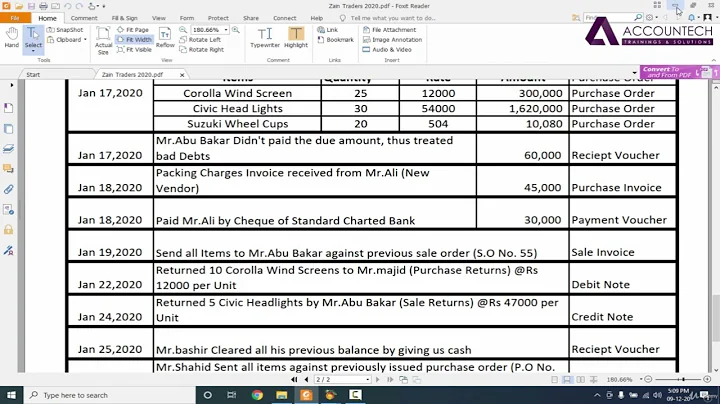Select the Typewriter tool

[x=265, y=38]
